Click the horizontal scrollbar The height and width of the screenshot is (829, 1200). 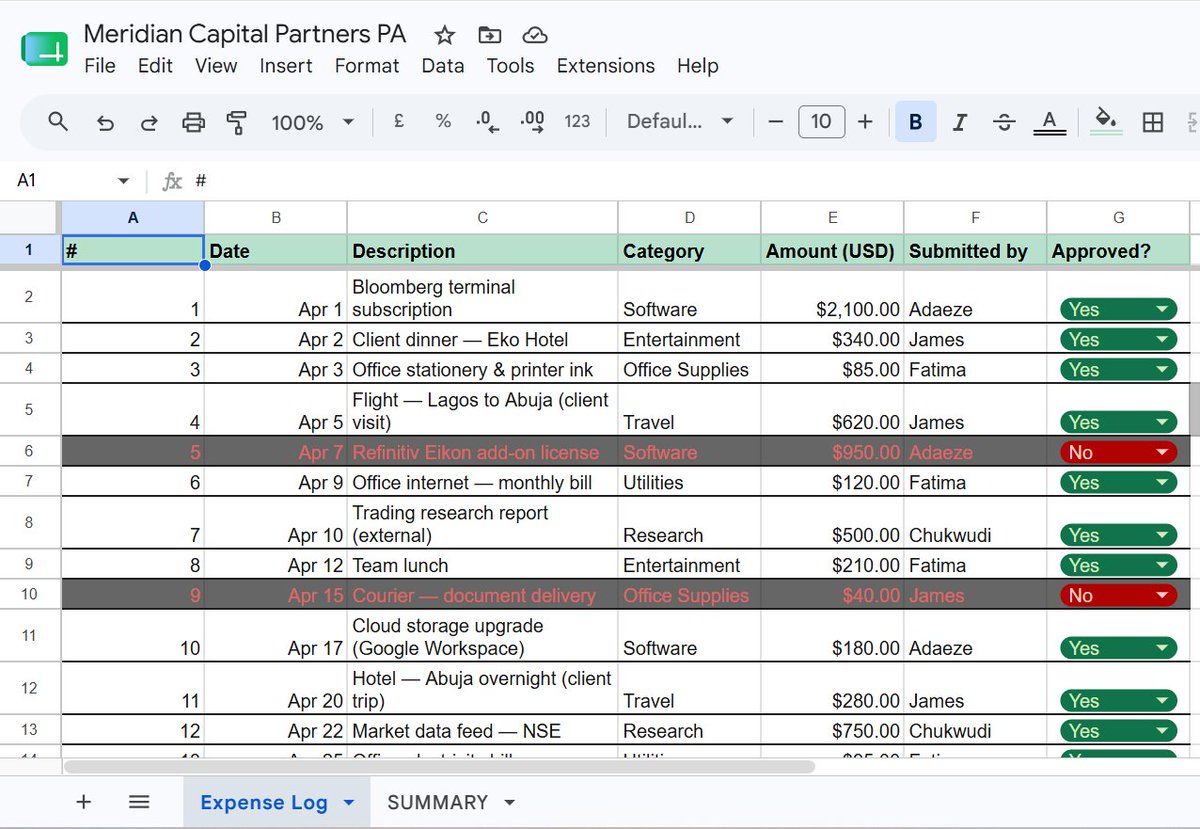point(440,767)
